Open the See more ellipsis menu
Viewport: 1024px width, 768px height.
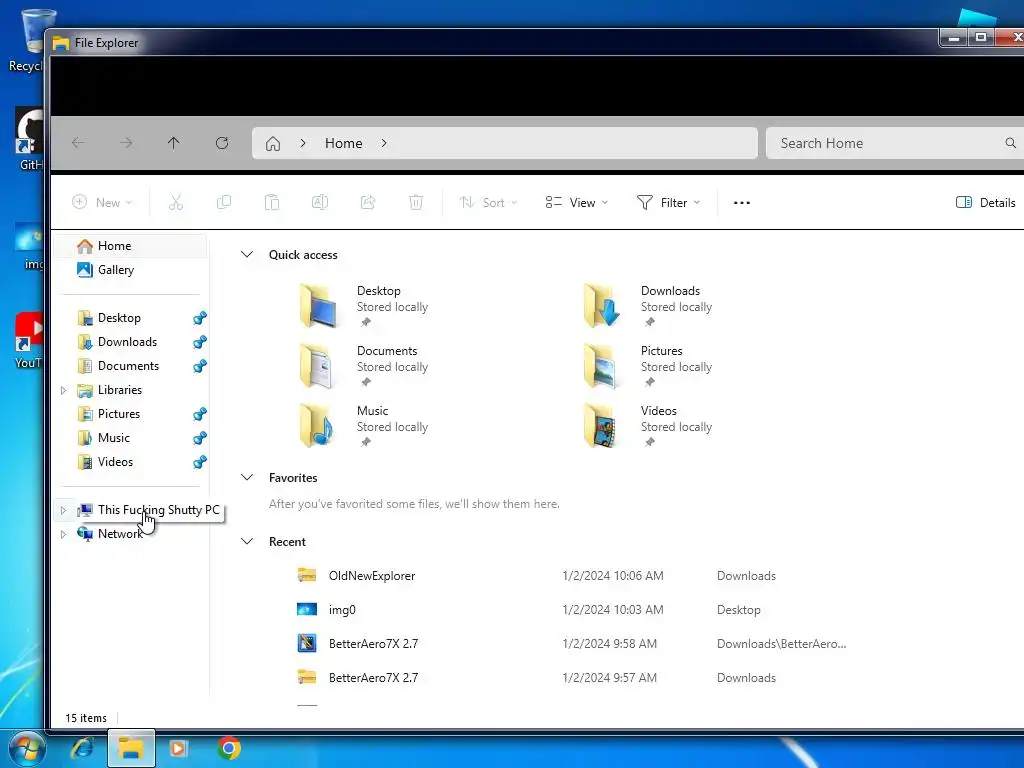click(742, 203)
